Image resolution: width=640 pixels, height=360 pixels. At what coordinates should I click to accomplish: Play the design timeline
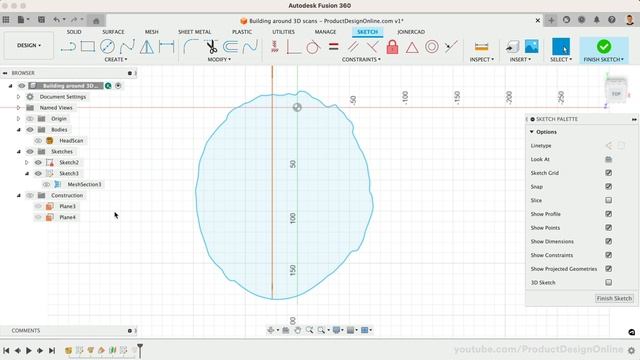pos(29,350)
